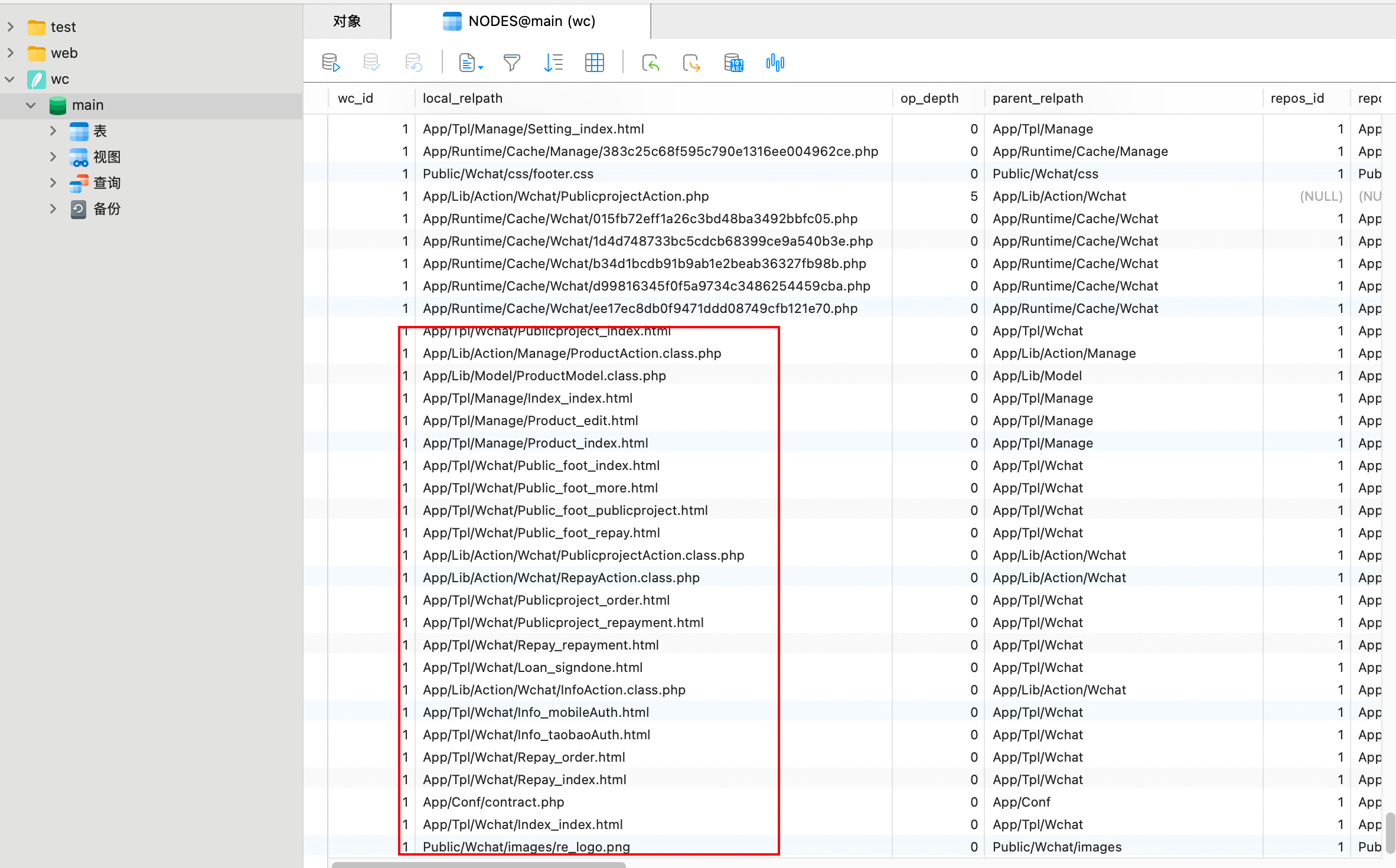Click the wc_id column header
1396x868 pixels.
(371, 99)
